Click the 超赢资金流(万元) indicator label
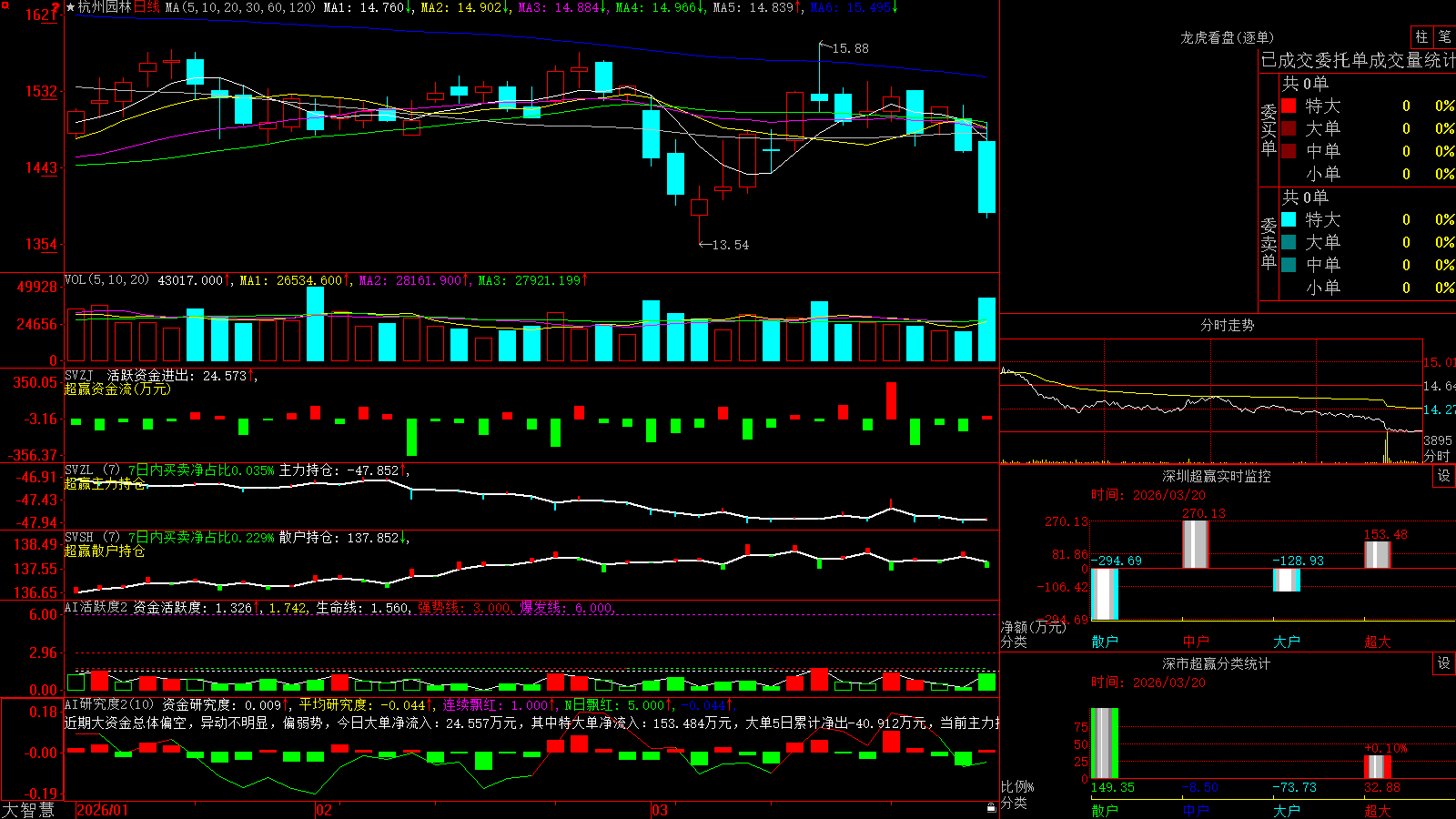 click(x=117, y=389)
